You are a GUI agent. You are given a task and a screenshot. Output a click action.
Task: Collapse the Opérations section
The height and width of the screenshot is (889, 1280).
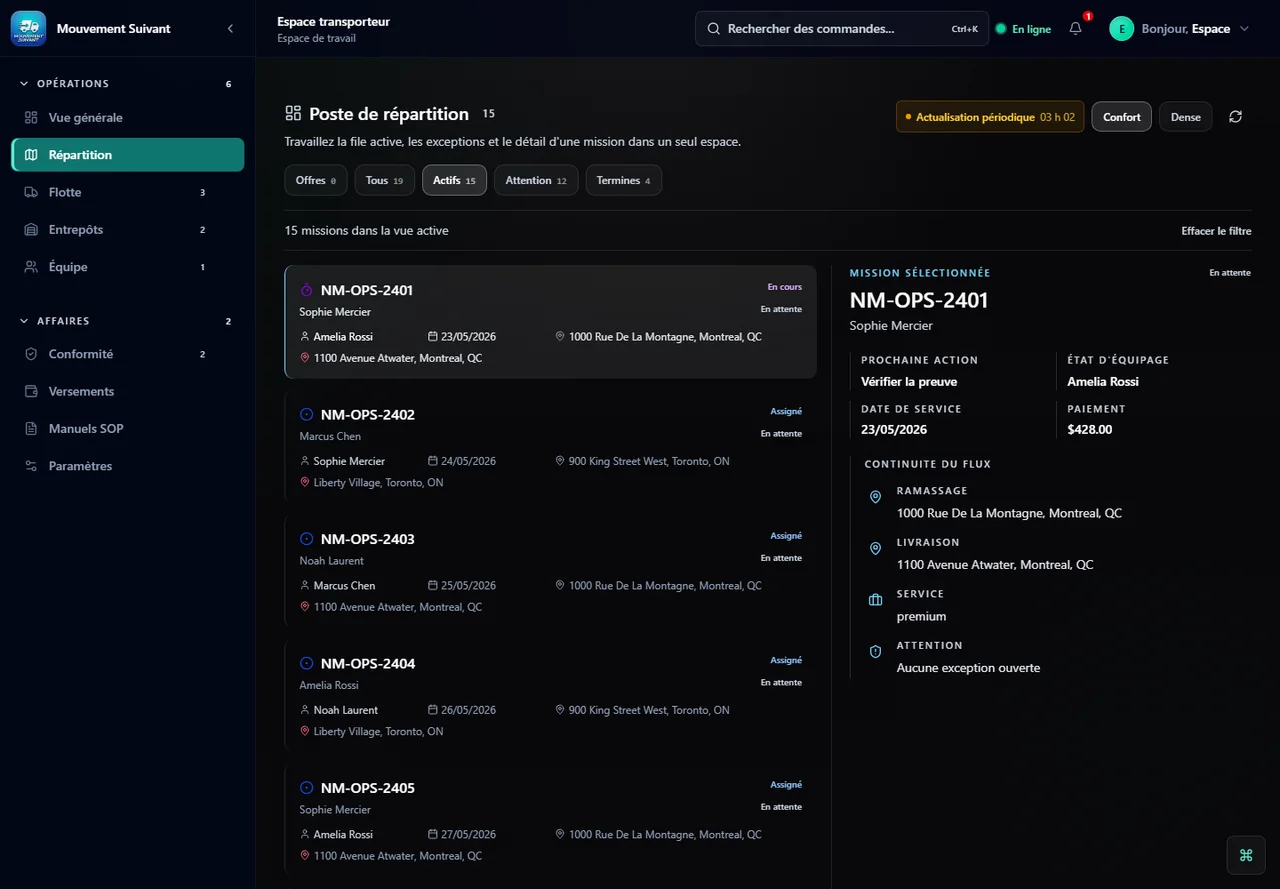click(x=24, y=84)
